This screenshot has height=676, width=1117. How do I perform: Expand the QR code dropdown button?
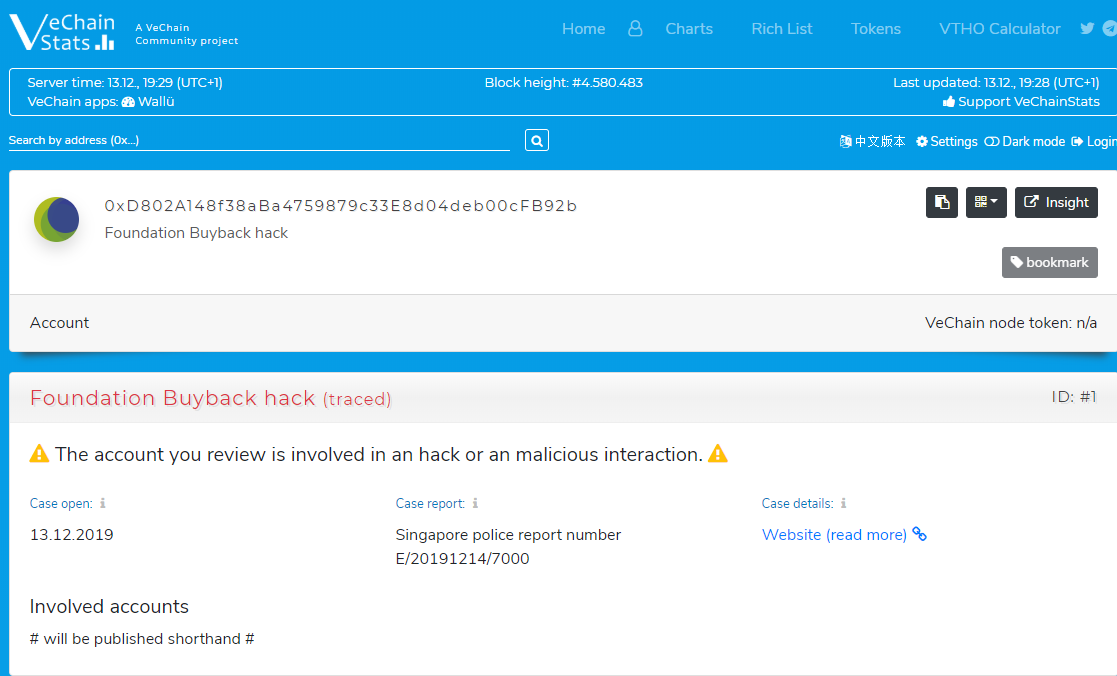tap(986, 202)
